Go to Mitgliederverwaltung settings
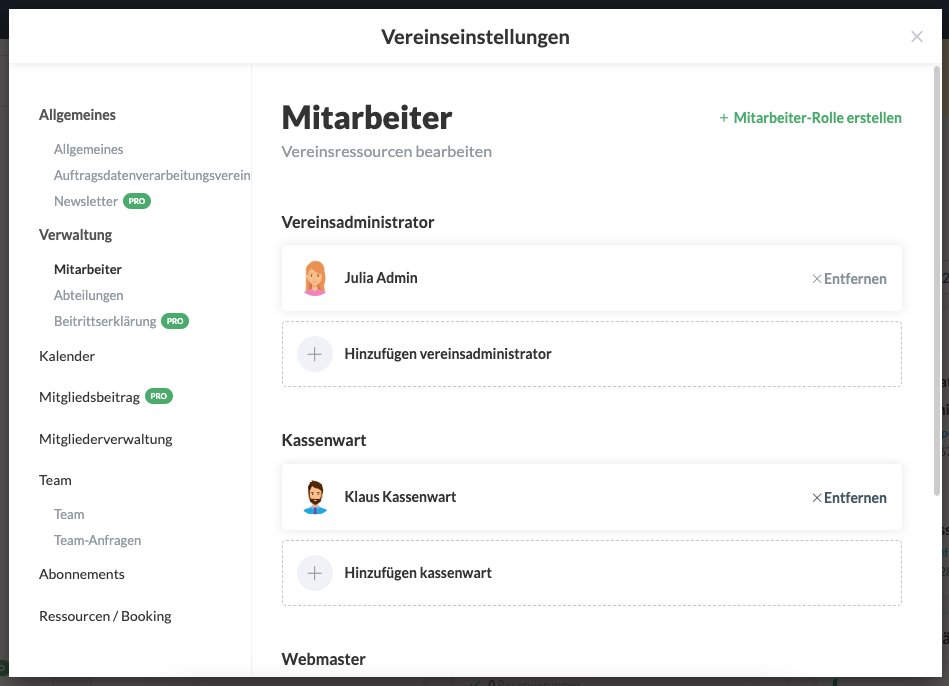 click(x=106, y=439)
